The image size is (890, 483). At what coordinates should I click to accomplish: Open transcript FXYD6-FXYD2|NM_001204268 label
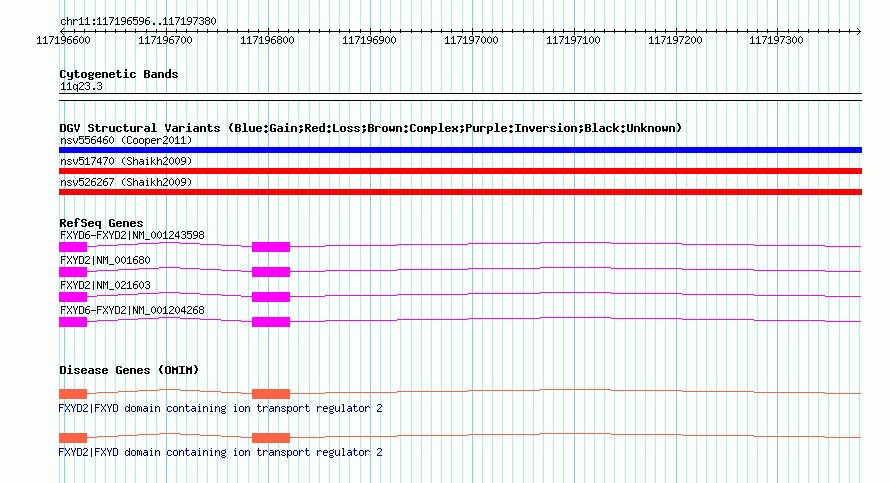[132, 310]
